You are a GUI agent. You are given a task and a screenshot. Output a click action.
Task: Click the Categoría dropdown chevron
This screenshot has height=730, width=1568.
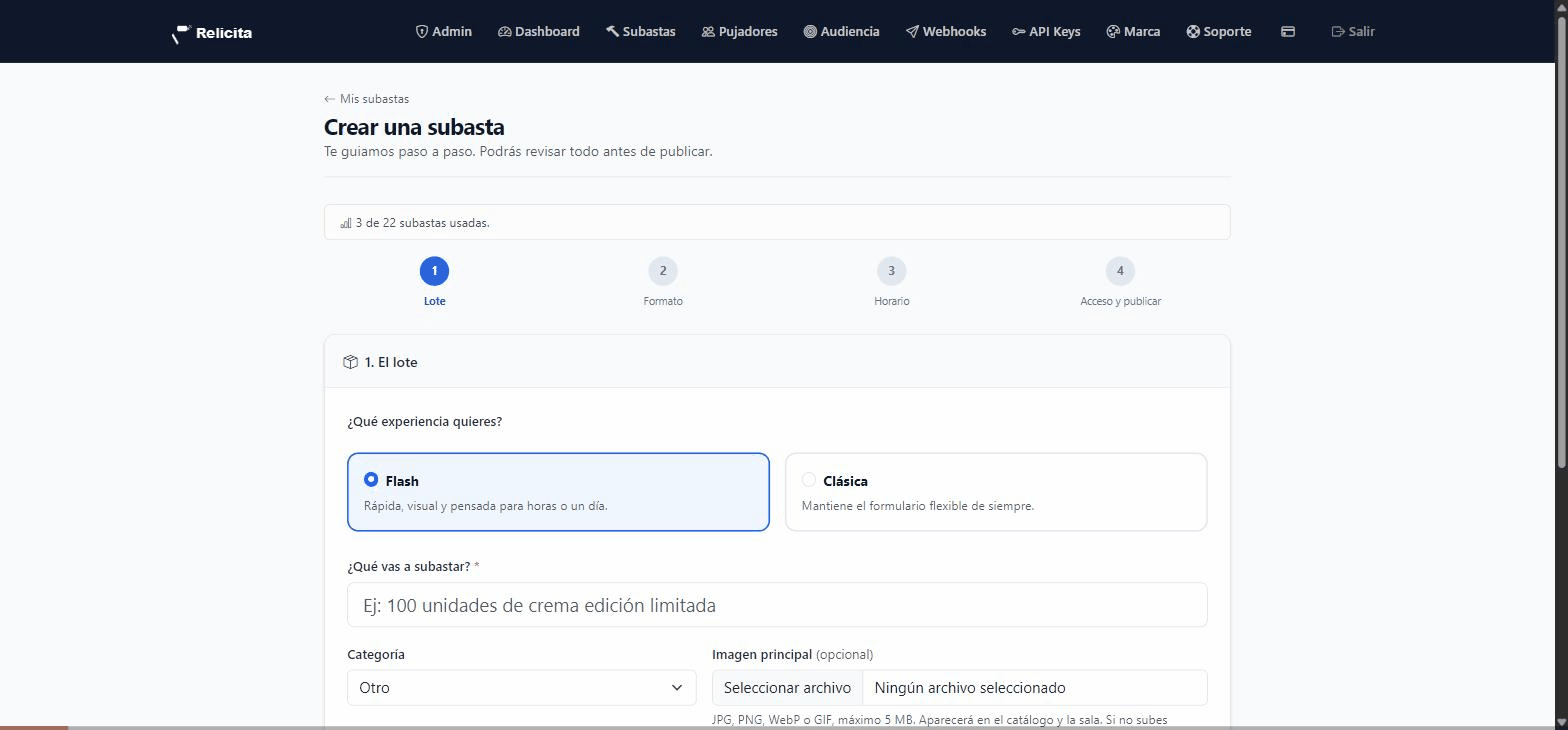tap(677, 688)
